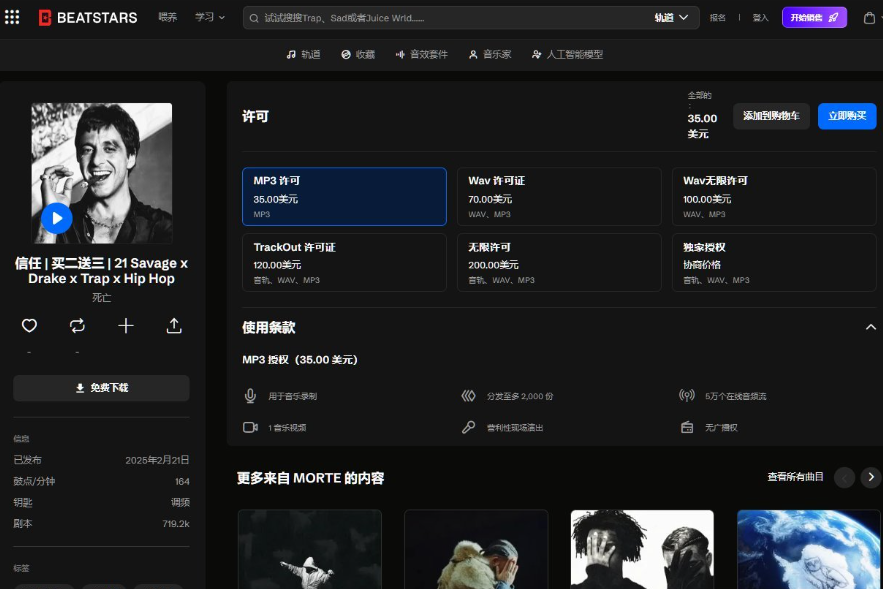Image resolution: width=883 pixels, height=589 pixels.
Task: Go to previous MORTE tracks arrow
Action: coord(844,478)
